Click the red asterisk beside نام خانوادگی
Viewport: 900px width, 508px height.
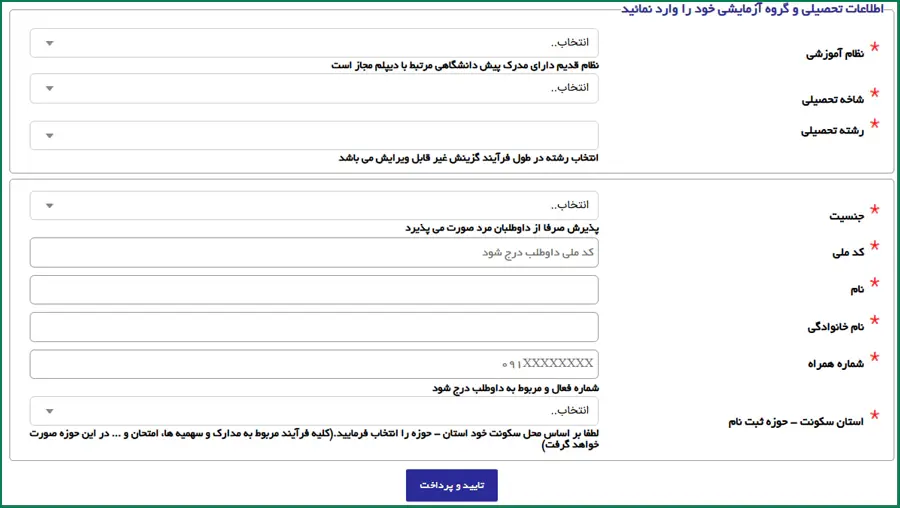(874, 321)
